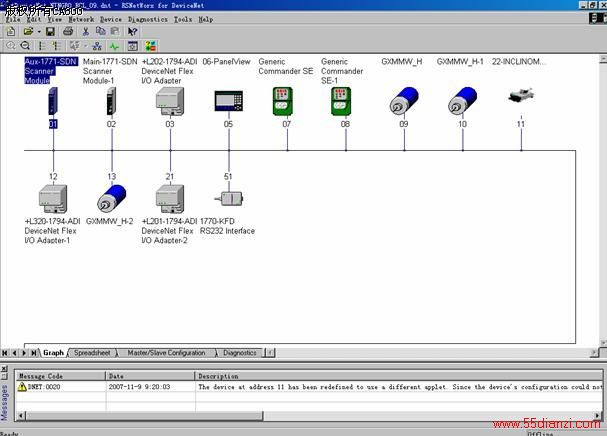Click the New file toolbar icon
This screenshot has height=436, width=607.
(x=11, y=31)
